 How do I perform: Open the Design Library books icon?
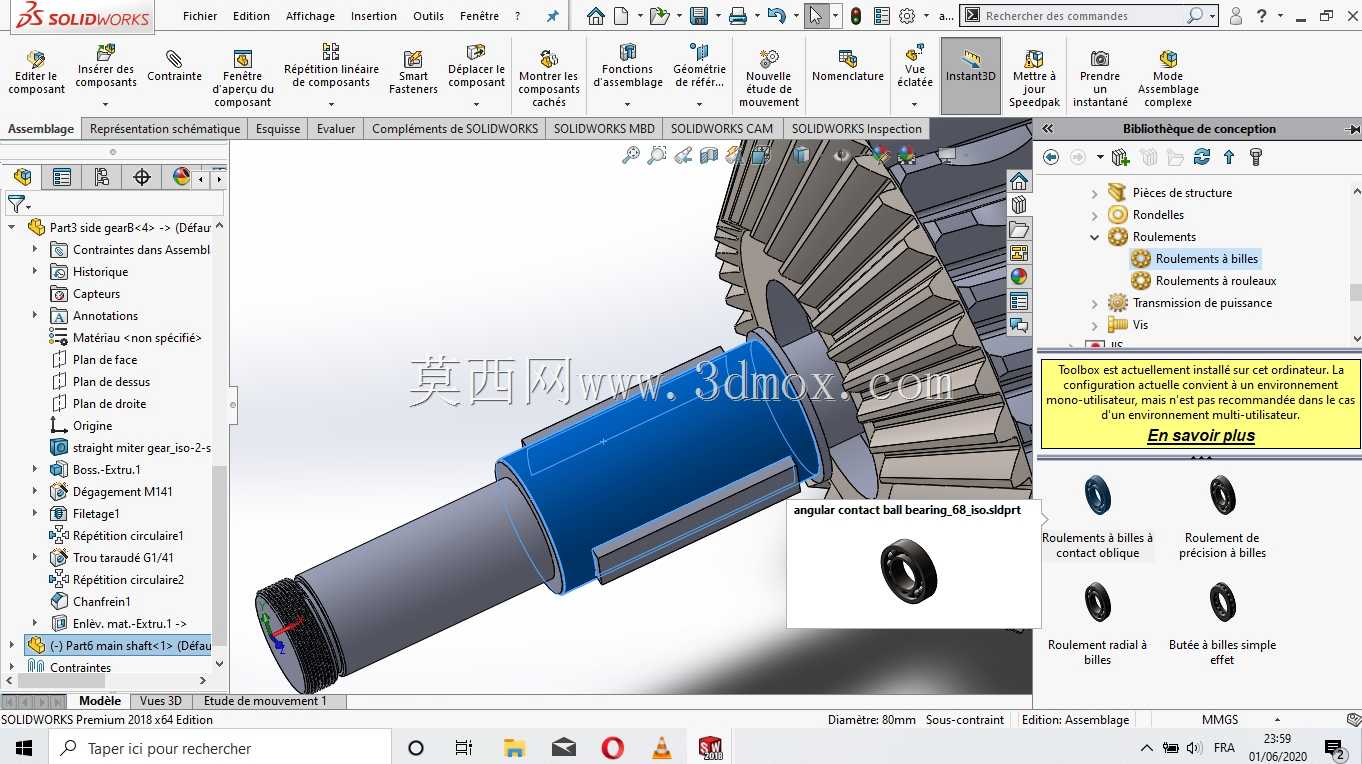[1019, 205]
